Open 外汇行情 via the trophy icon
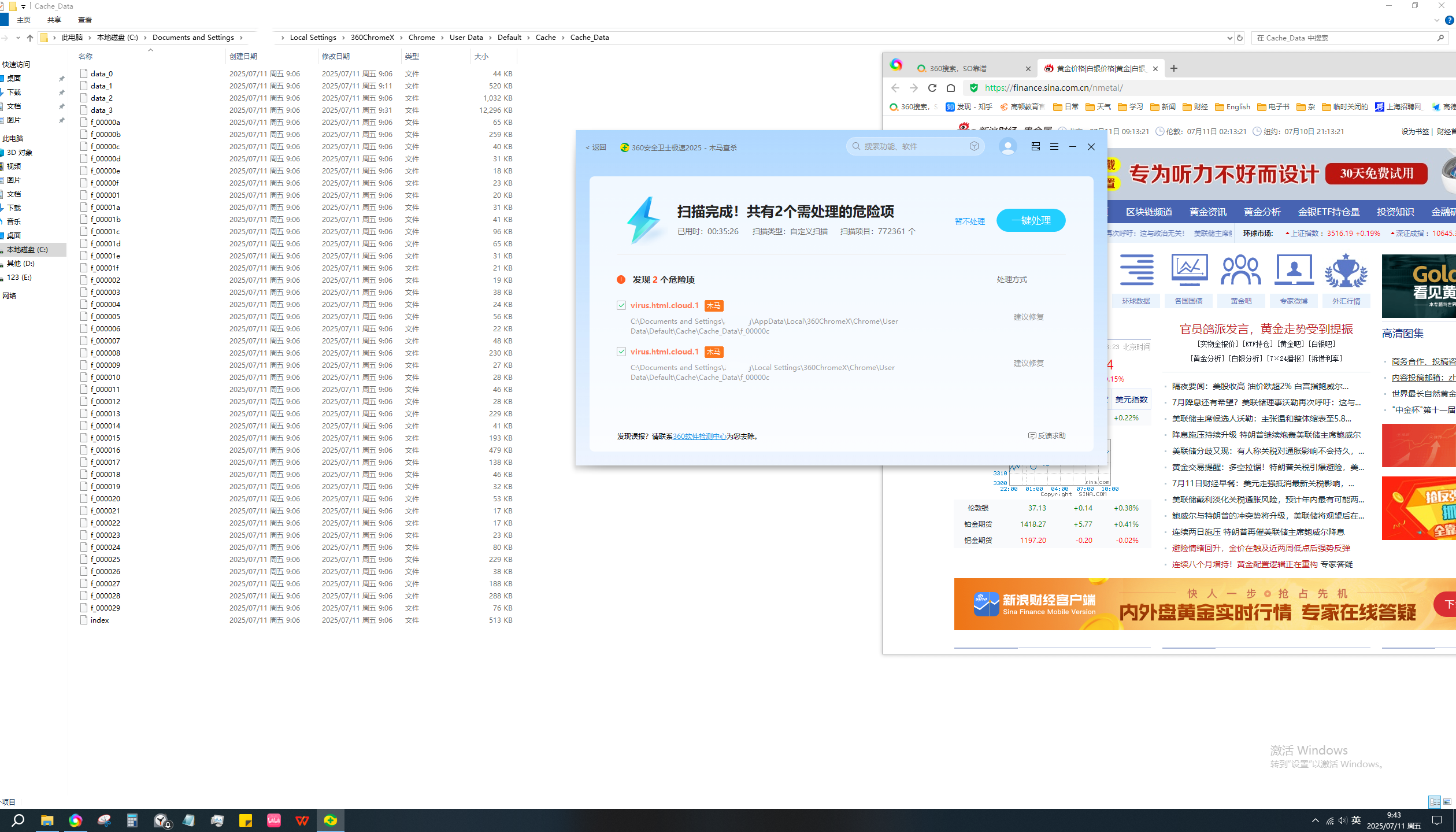 pyautogui.click(x=1346, y=269)
